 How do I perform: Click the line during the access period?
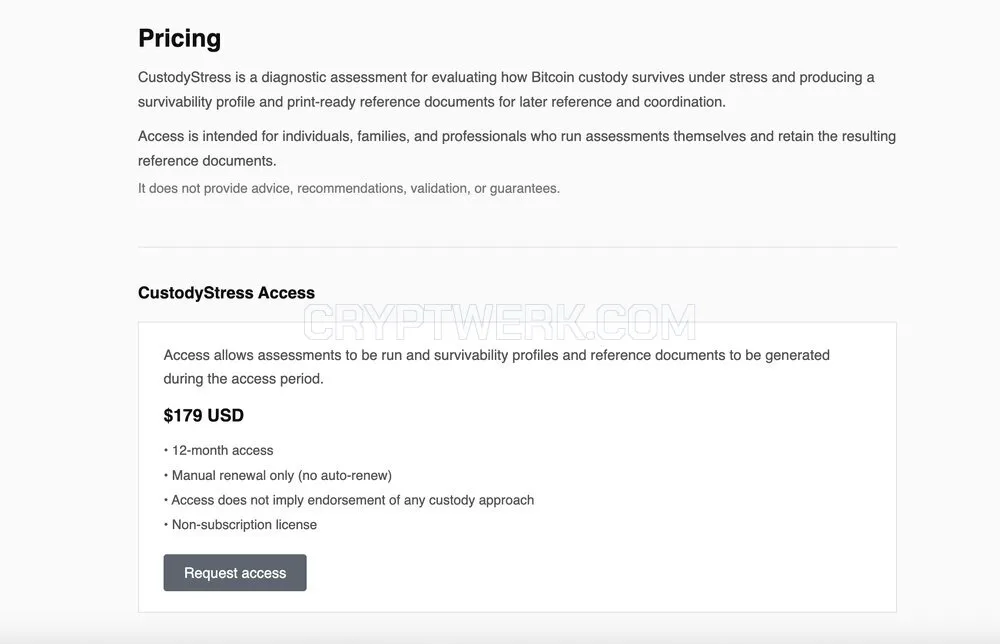pos(243,379)
